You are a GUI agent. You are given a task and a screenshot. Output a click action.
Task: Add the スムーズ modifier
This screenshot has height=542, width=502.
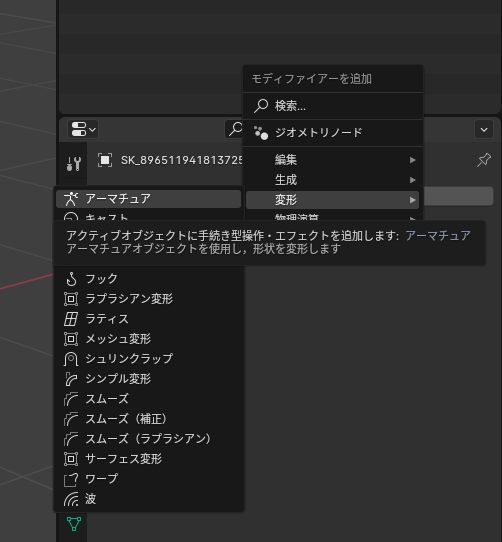(x=149, y=399)
